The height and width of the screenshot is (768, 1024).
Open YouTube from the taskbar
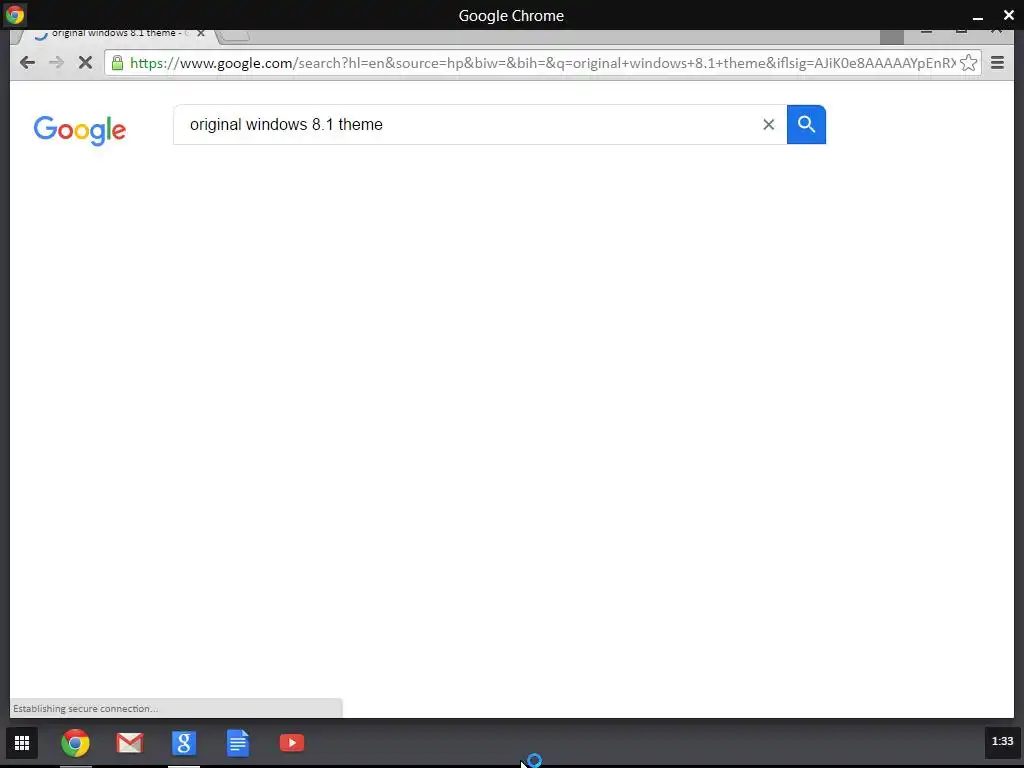pos(292,743)
